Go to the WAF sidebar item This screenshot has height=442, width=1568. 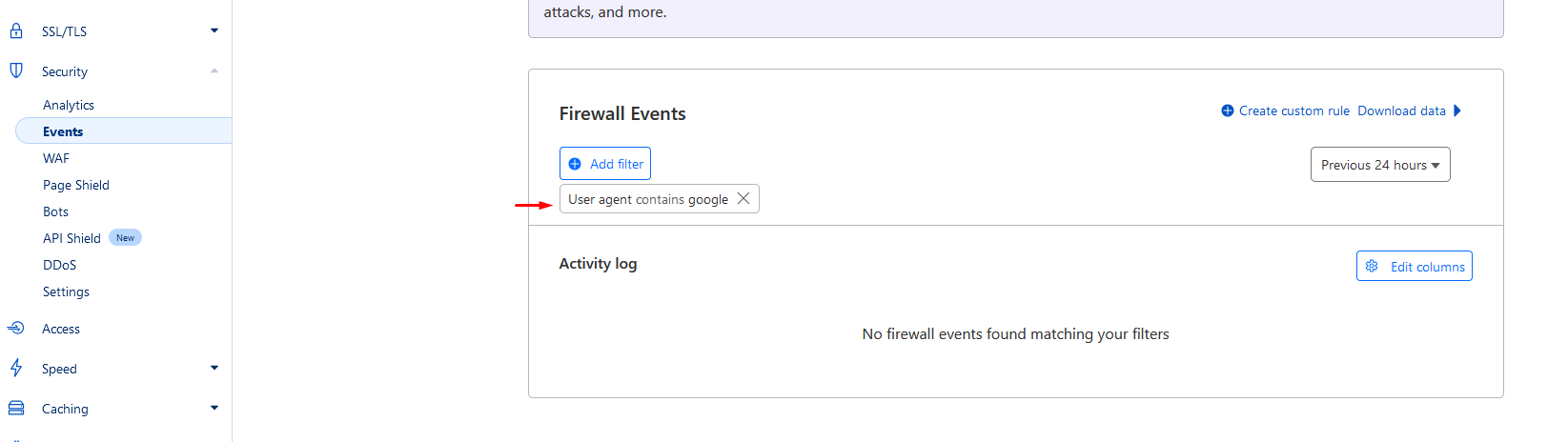pyautogui.click(x=56, y=158)
